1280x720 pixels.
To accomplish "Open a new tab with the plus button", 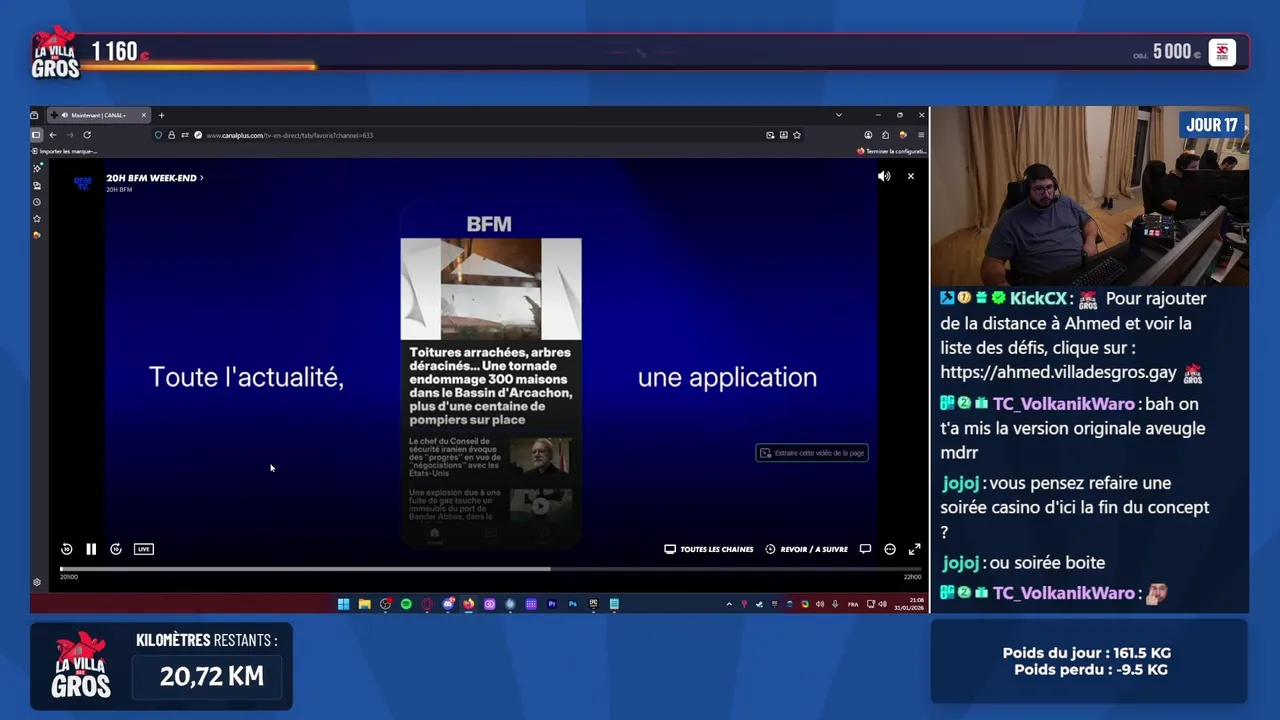I will point(161,115).
